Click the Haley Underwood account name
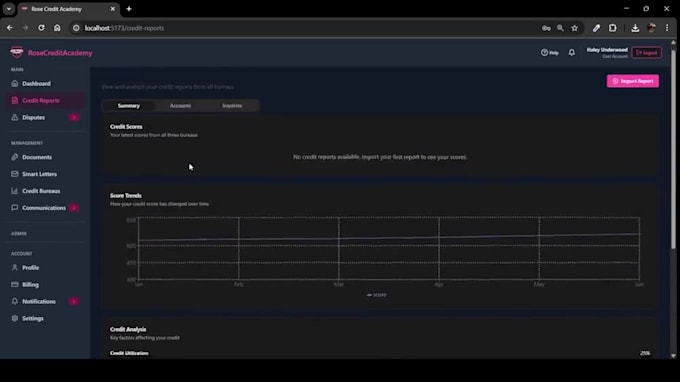The image size is (680, 382). tap(607, 50)
